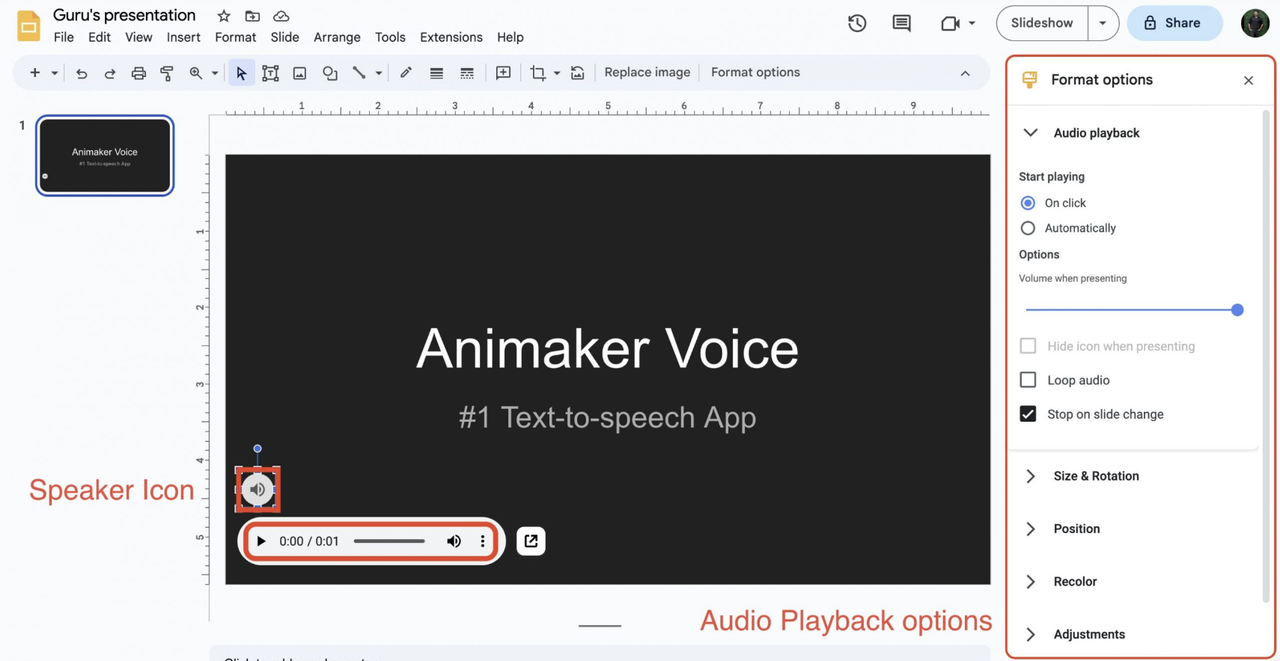The image size is (1280, 661).
Task: Open the Edit menu
Action: (x=99, y=37)
